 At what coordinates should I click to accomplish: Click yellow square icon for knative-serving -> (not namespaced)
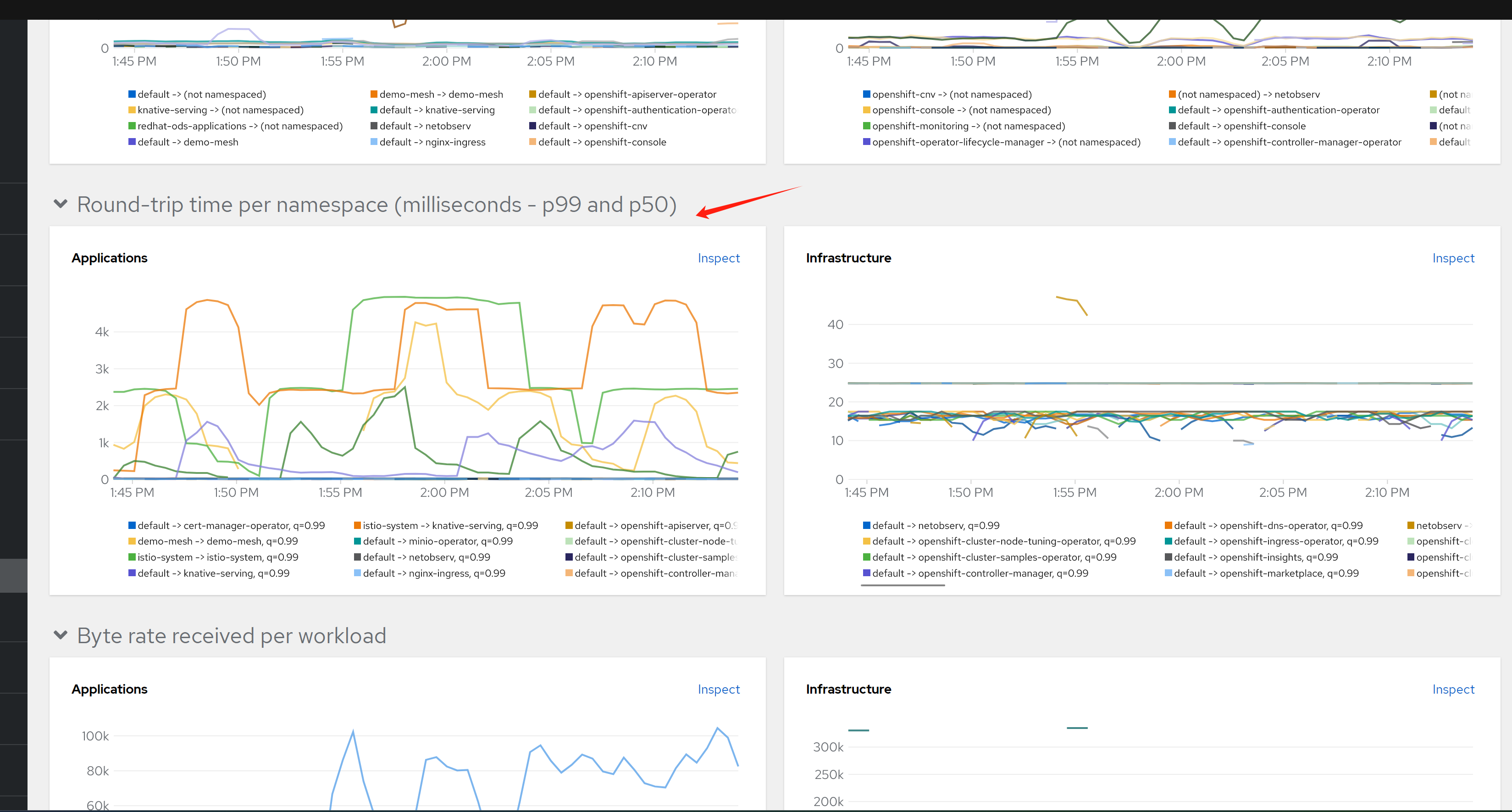[x=132, y=110]
